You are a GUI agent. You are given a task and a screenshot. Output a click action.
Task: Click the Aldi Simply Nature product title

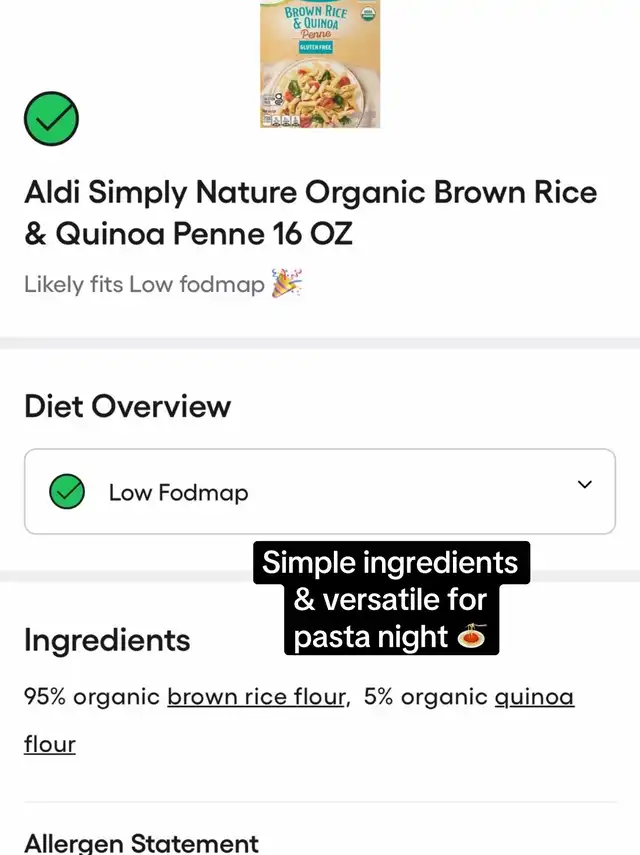click(x=310, y=212)
